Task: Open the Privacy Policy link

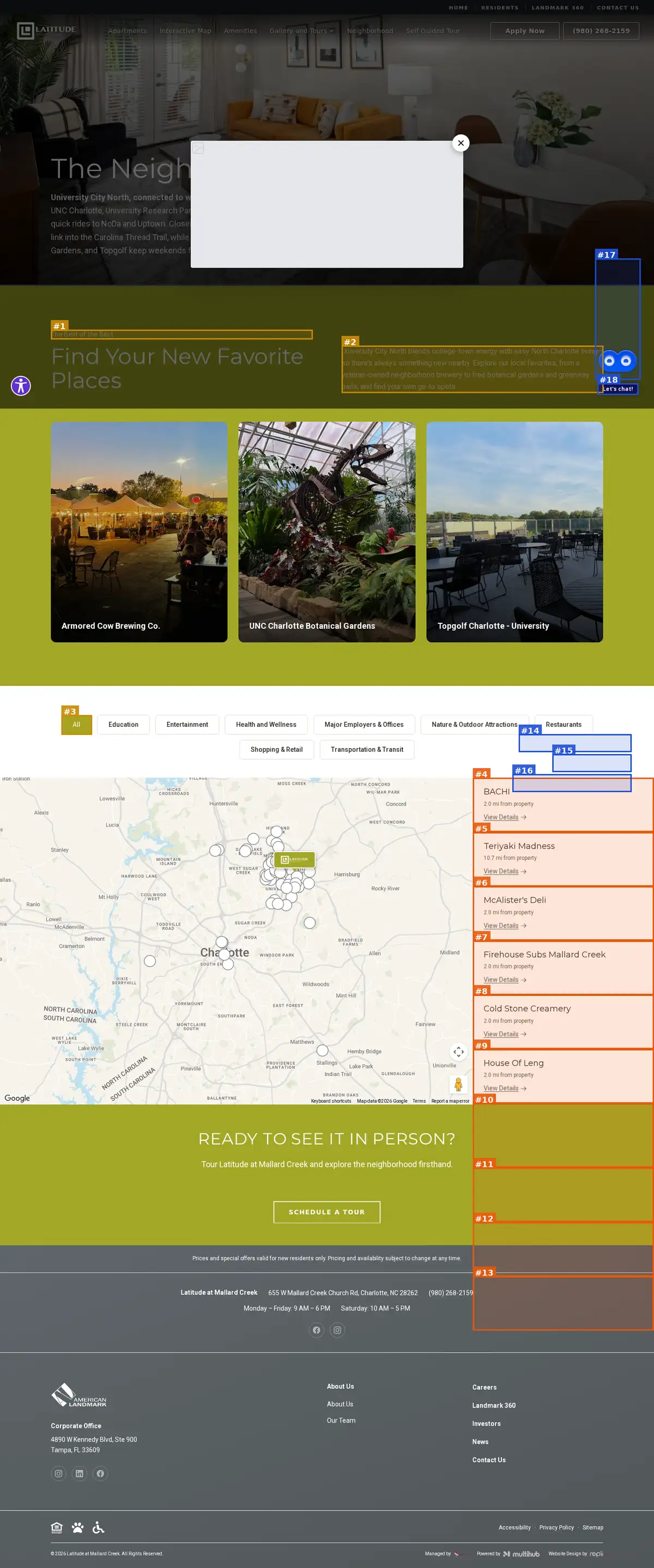Action: pos(556,1527)
